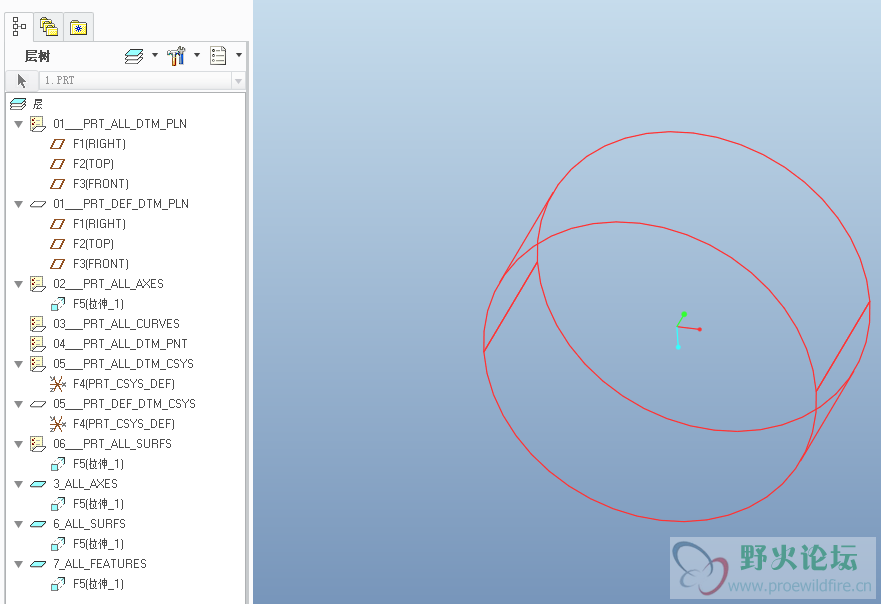Select the 01___PRT_ALL_DTM_PLN layer icon
This screenshot has height=604, width=881.
[38, 124]
